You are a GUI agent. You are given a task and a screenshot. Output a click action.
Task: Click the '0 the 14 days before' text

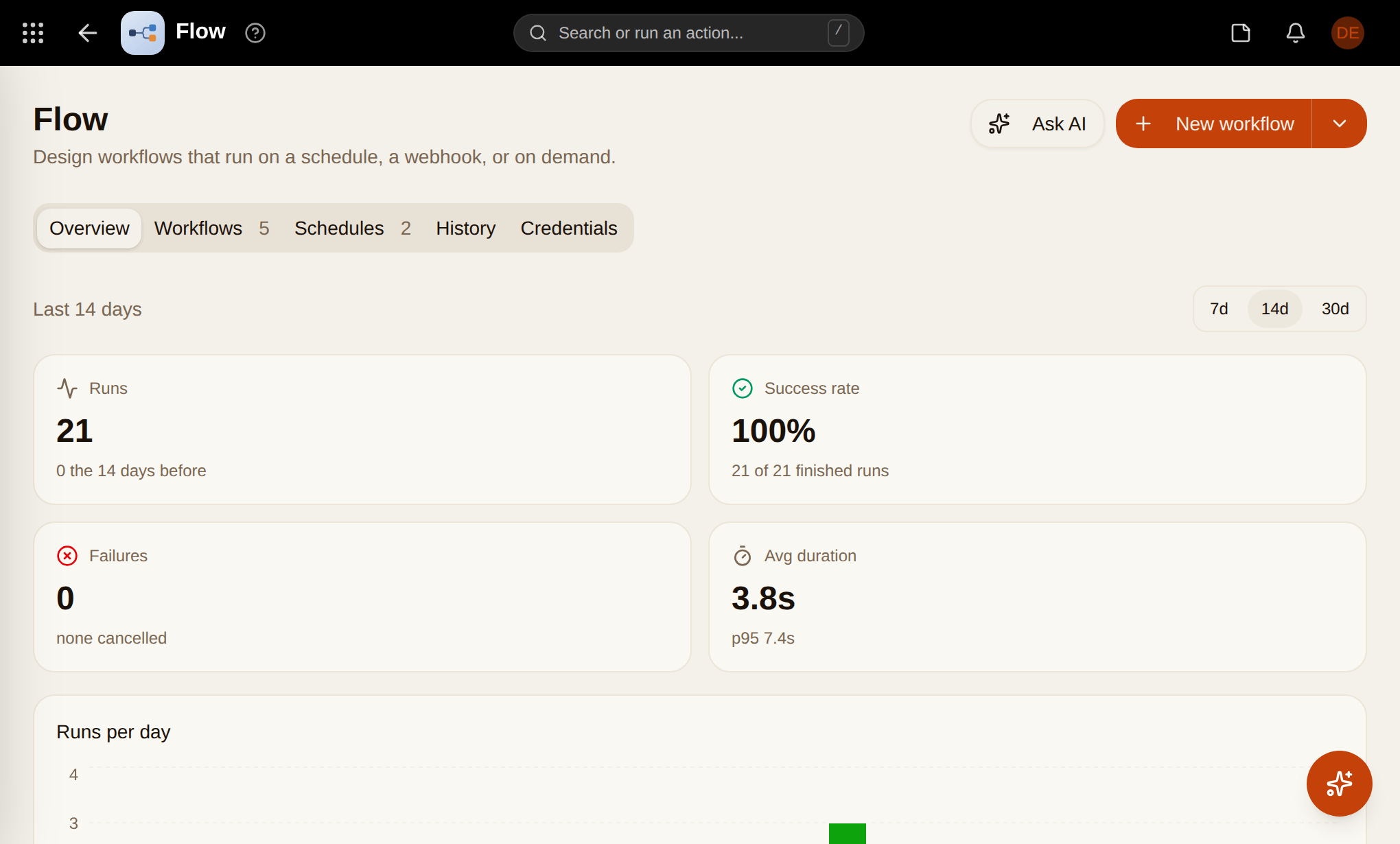pyautogui.click(x=131, y=471)
